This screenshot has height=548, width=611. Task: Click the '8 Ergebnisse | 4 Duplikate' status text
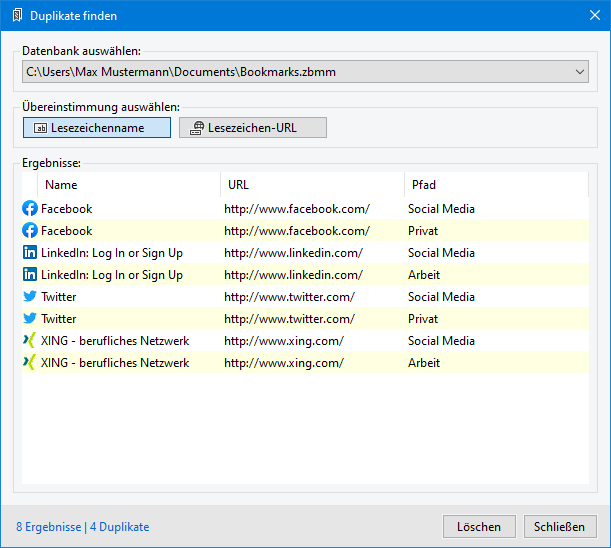[x=83, y=527]
